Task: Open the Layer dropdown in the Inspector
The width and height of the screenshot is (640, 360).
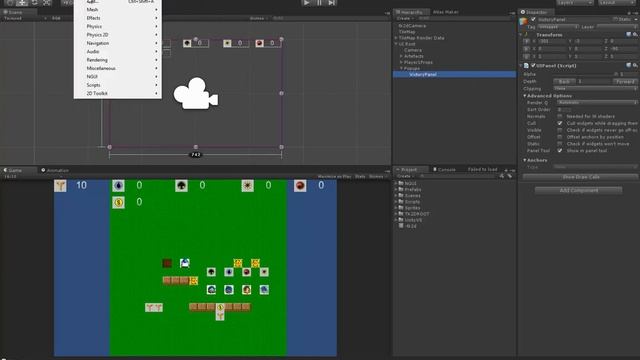Action: tap(617, 27)
